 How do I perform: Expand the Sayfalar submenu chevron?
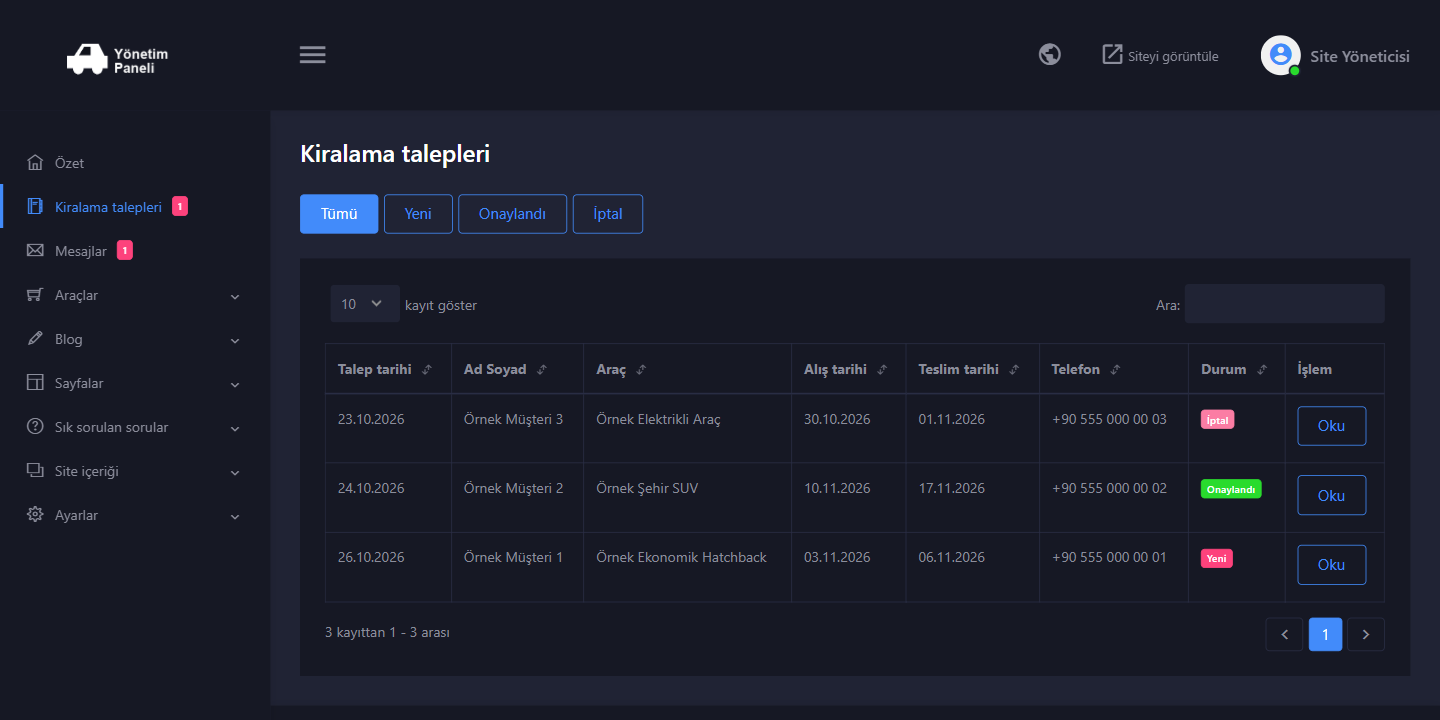(235, 385)
